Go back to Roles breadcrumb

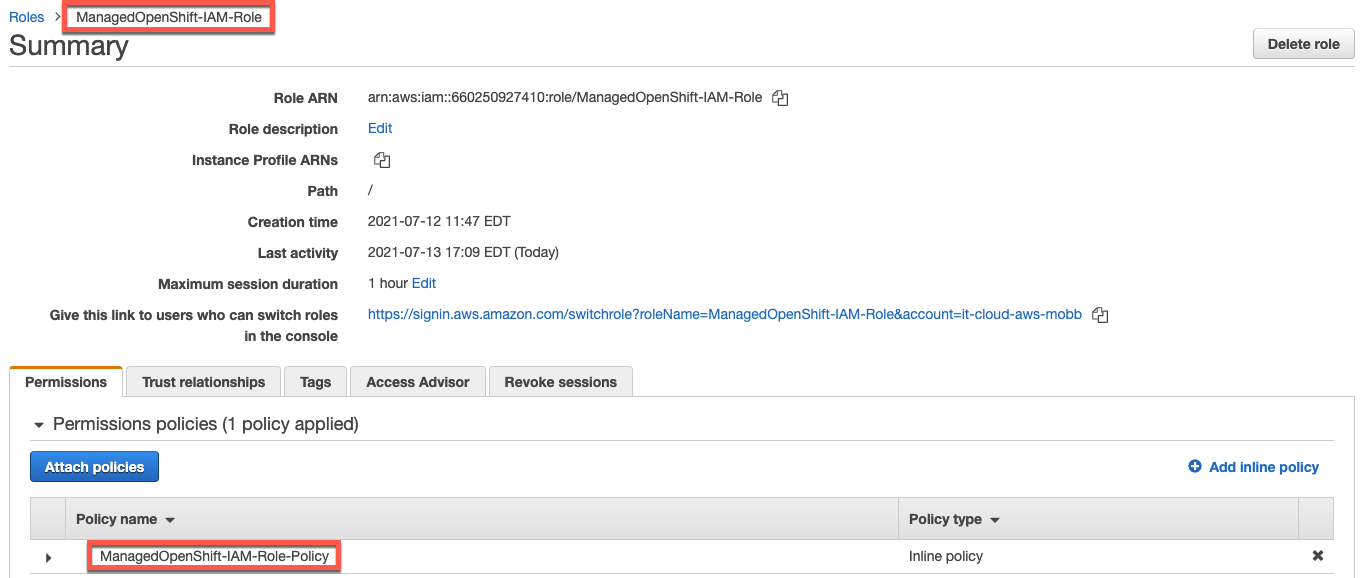[x=27, y=17]
